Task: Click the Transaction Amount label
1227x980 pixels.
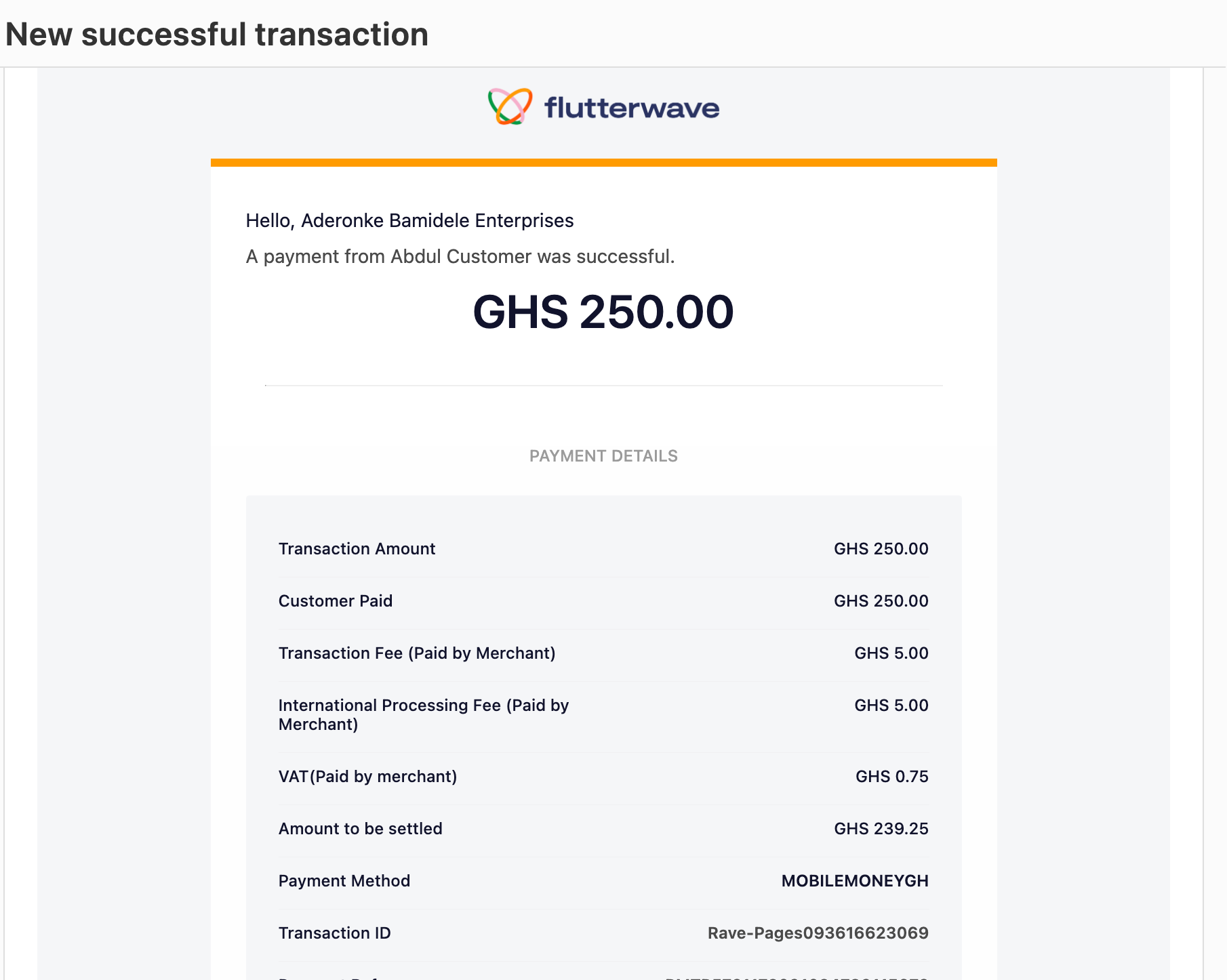Action: coord(357,548)
